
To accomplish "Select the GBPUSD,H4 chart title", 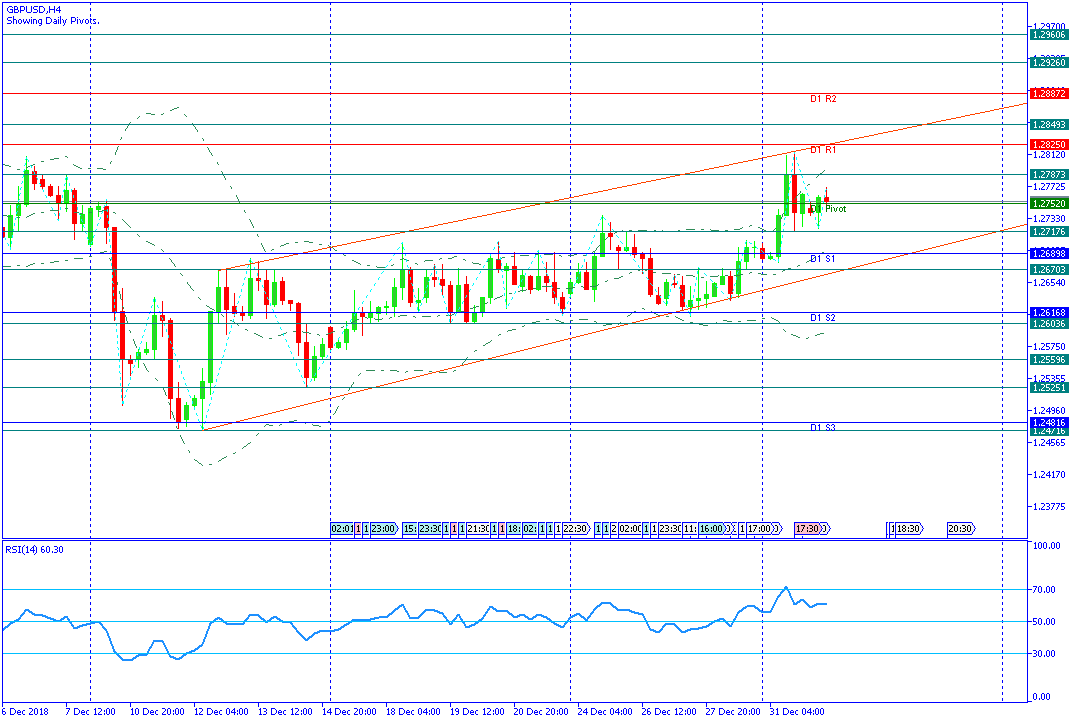I will (34, 10).
